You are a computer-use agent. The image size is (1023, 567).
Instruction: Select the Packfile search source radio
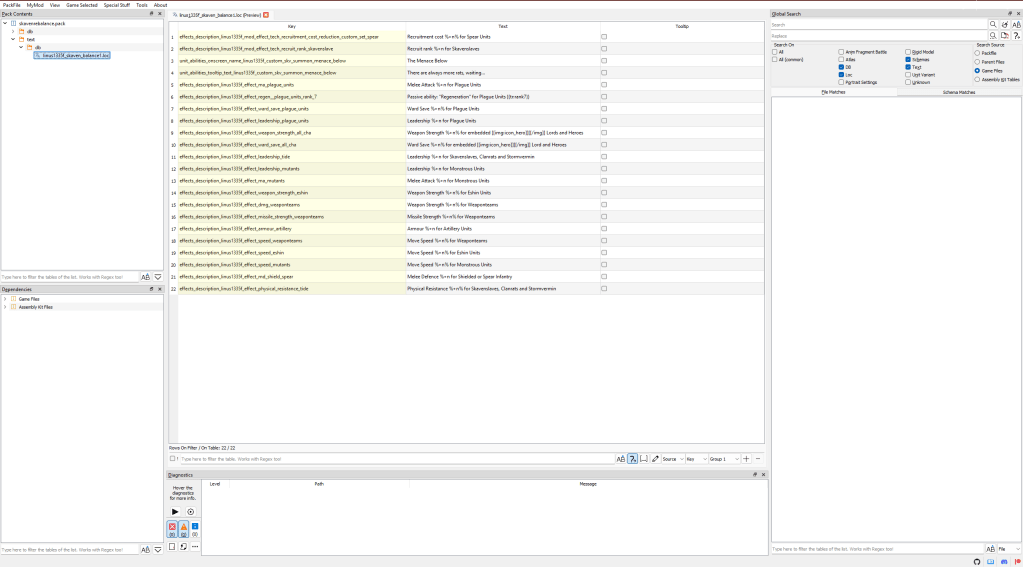(x=978, y=53)
